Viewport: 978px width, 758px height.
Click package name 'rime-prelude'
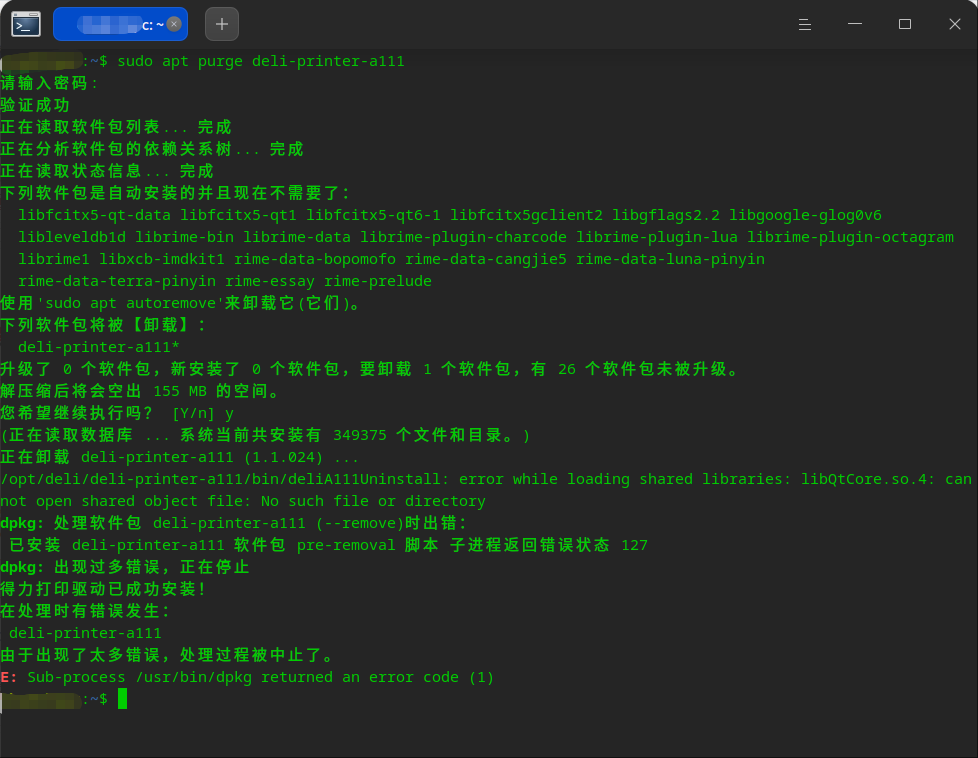click(378, 281)
